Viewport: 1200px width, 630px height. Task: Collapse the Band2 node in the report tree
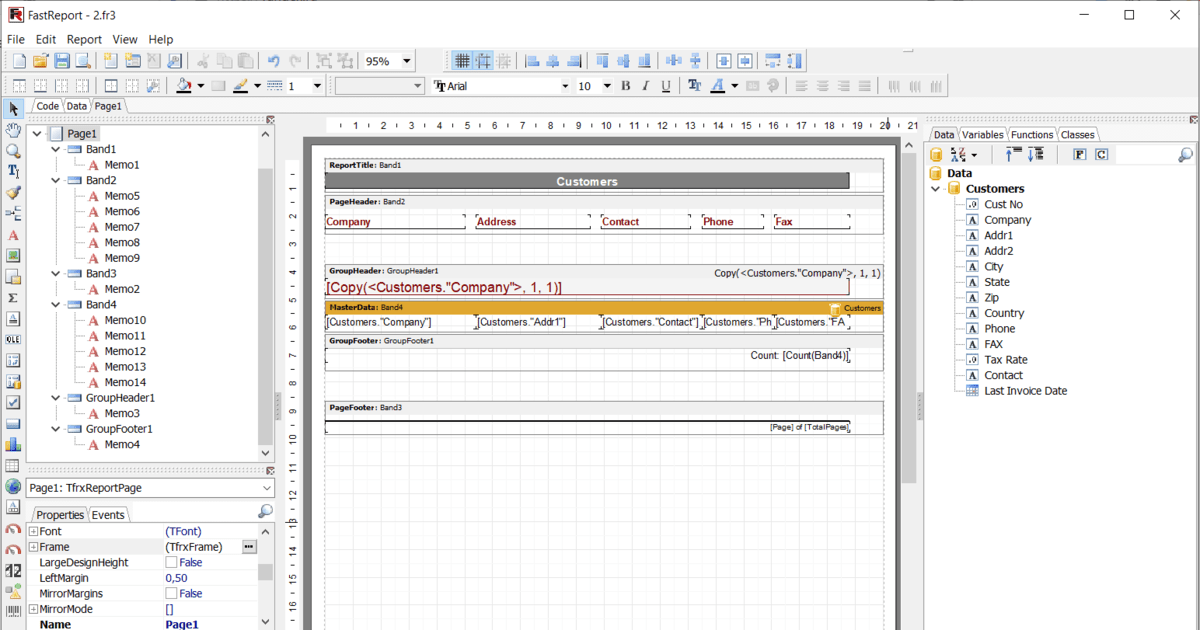[x=56, y=180]
